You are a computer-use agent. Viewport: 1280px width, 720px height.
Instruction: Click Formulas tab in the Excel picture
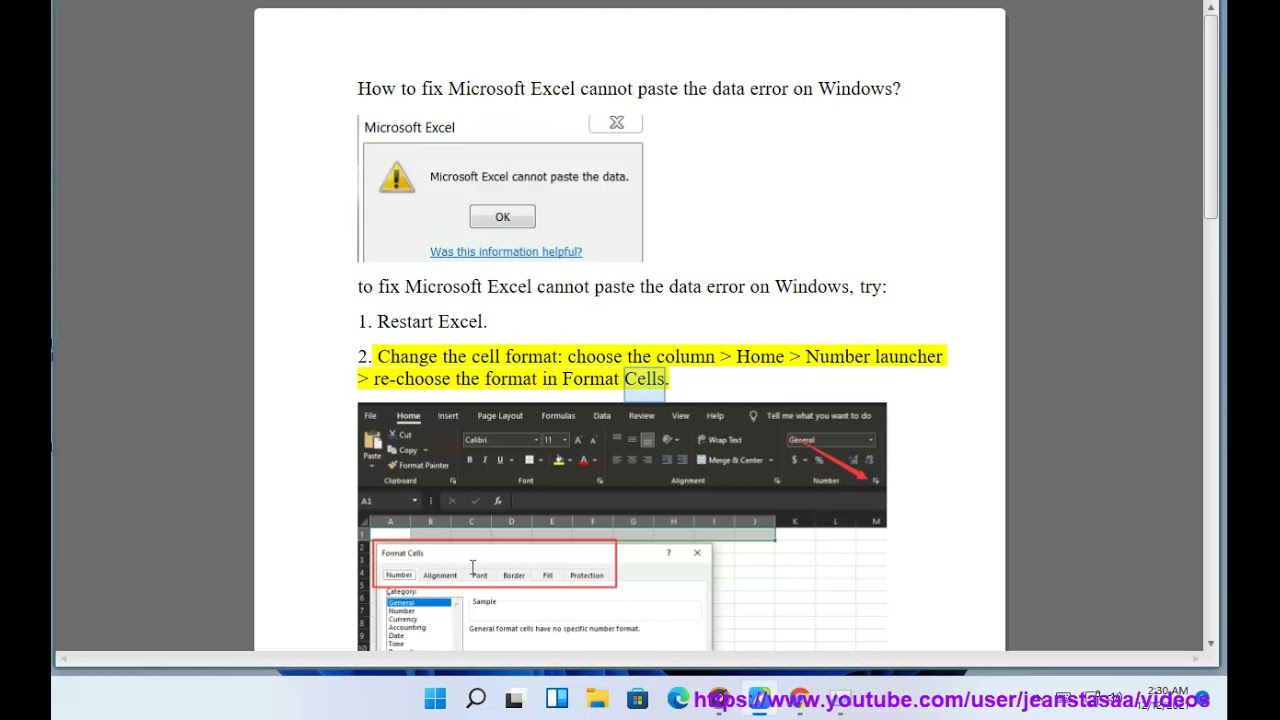pyautogui.click(x=558, y=416)
